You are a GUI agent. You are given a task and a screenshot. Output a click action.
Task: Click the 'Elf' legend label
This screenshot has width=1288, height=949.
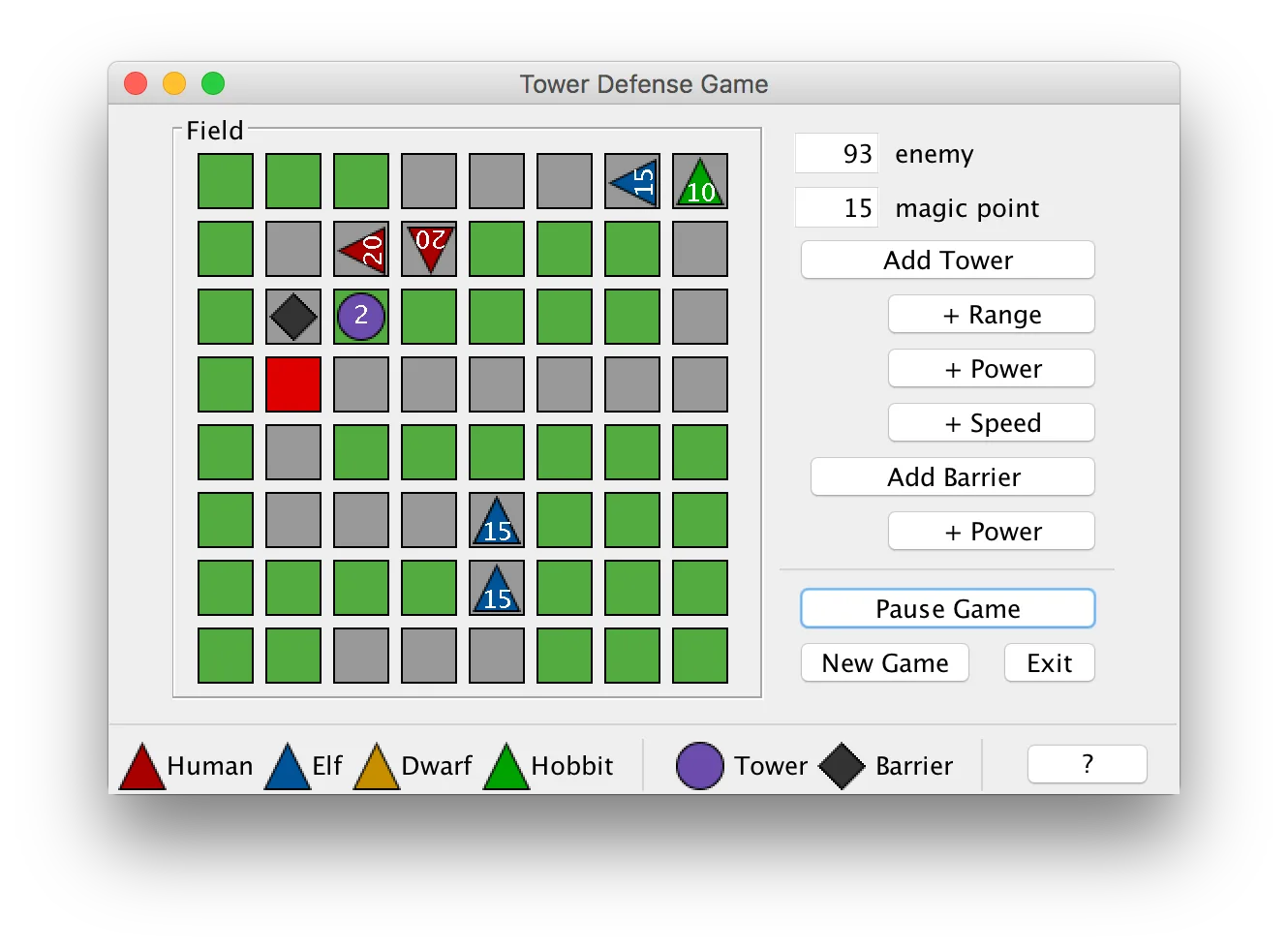pos(327,766)
